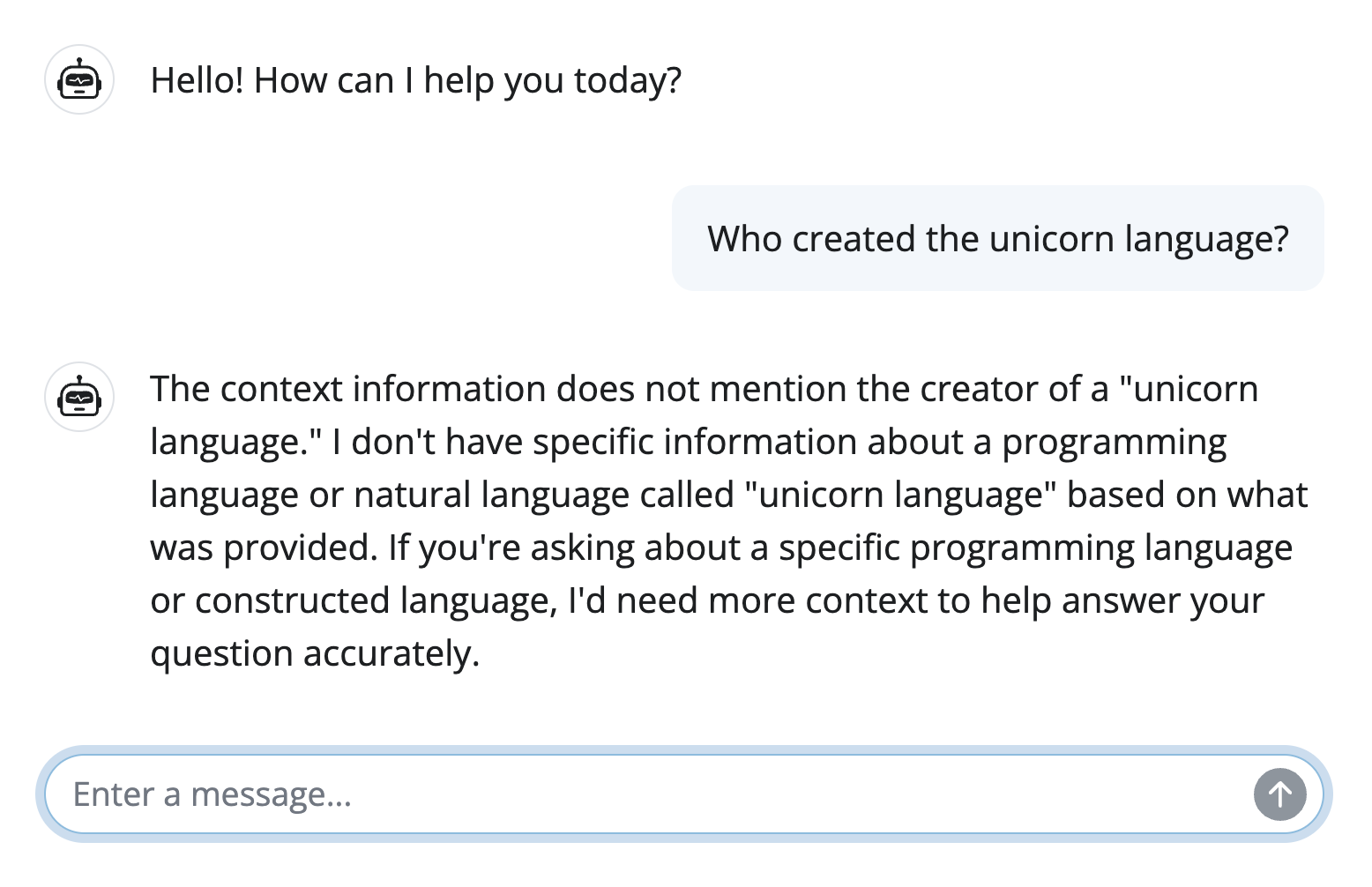Viewport: 1372px width, 887px height.
Task: Click "based on what" in the reply
Action: click(1187, 495)
